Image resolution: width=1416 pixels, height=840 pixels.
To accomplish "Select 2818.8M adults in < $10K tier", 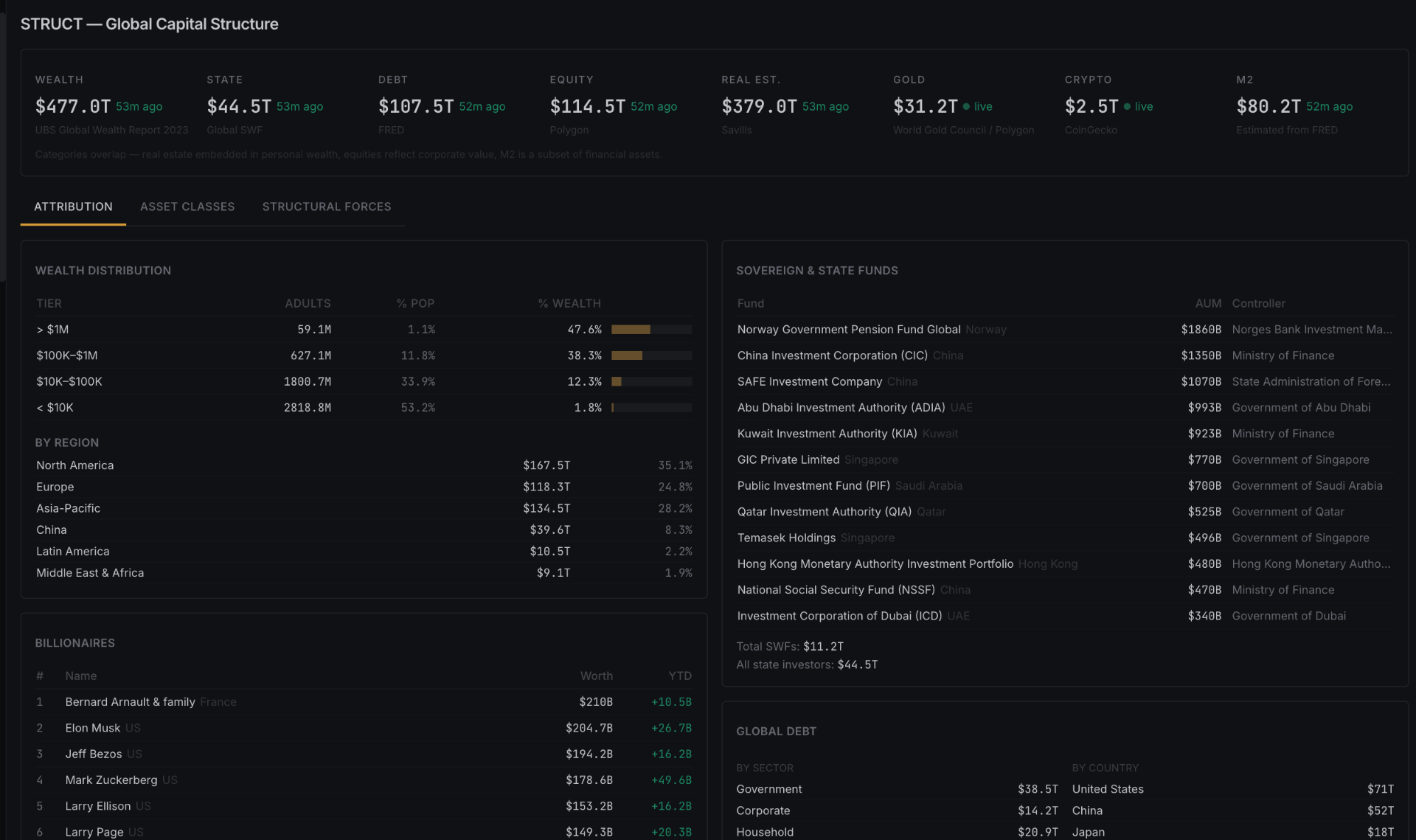I will (x=308, y=407).
